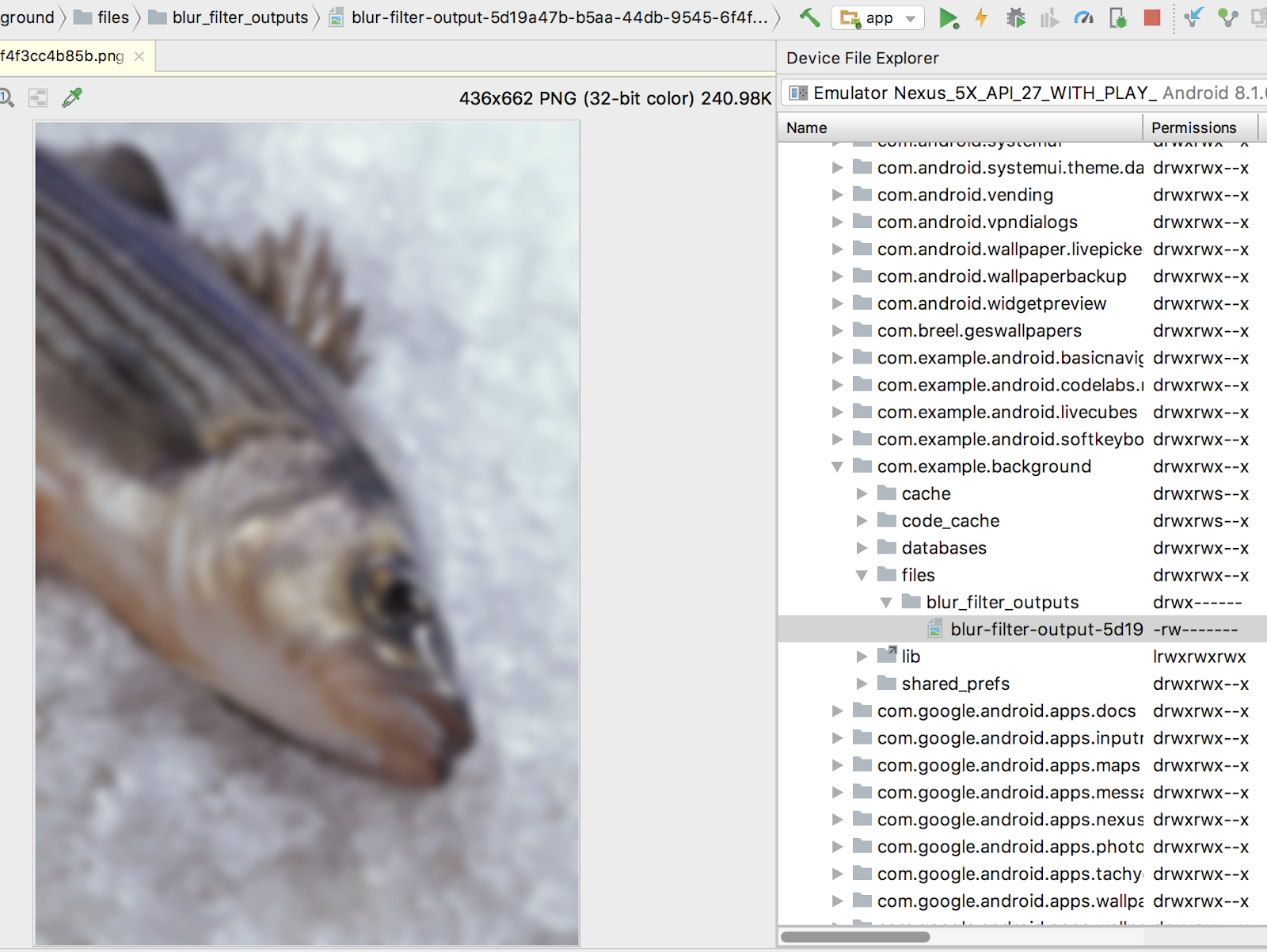This screenshot has height=952, width=1267.
Task: Click blur_filter_outputs in the breadcrumb bar
Action: point(240,17)
